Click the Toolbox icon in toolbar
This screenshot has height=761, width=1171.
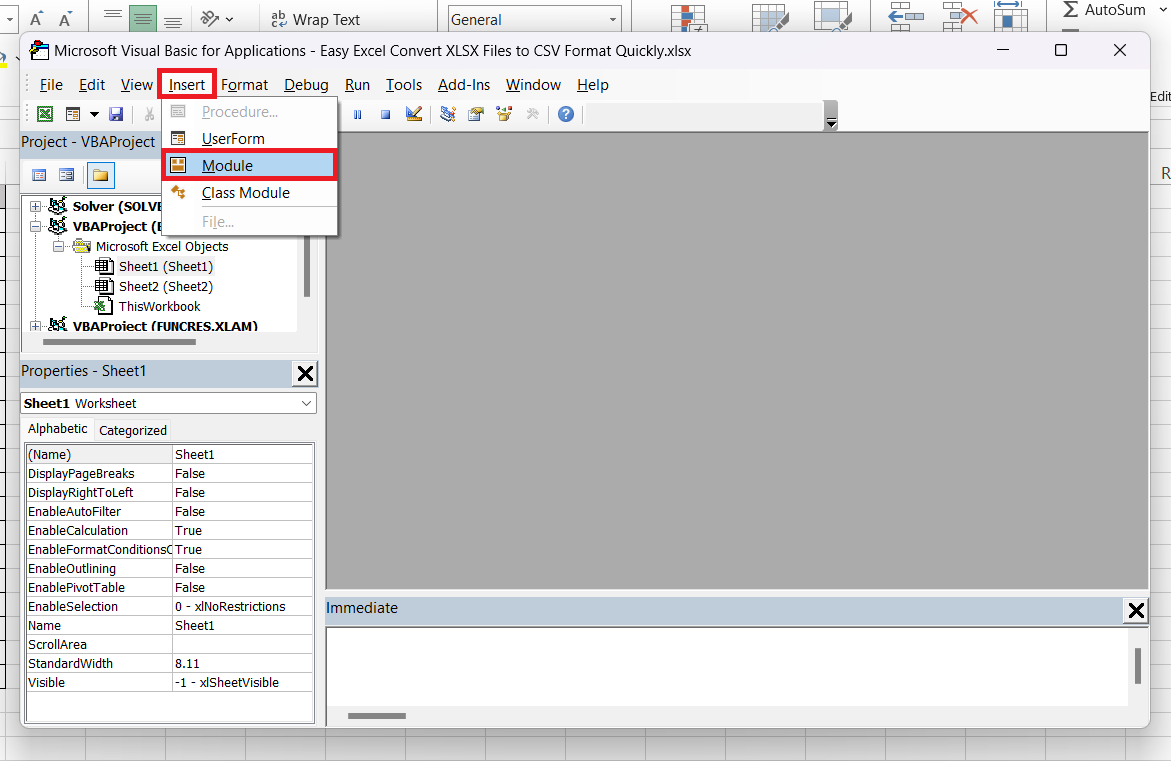click(532, 114)
